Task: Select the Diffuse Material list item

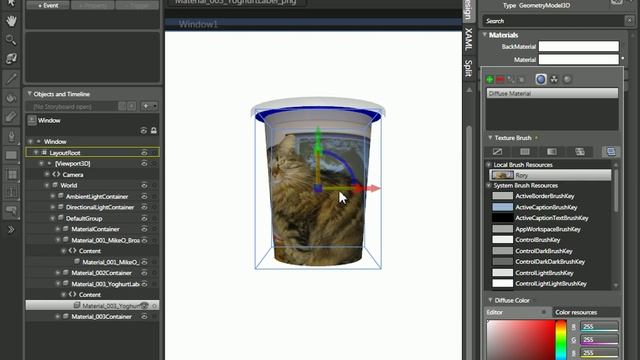Action: pyautogui.click(x=552, y=93)
